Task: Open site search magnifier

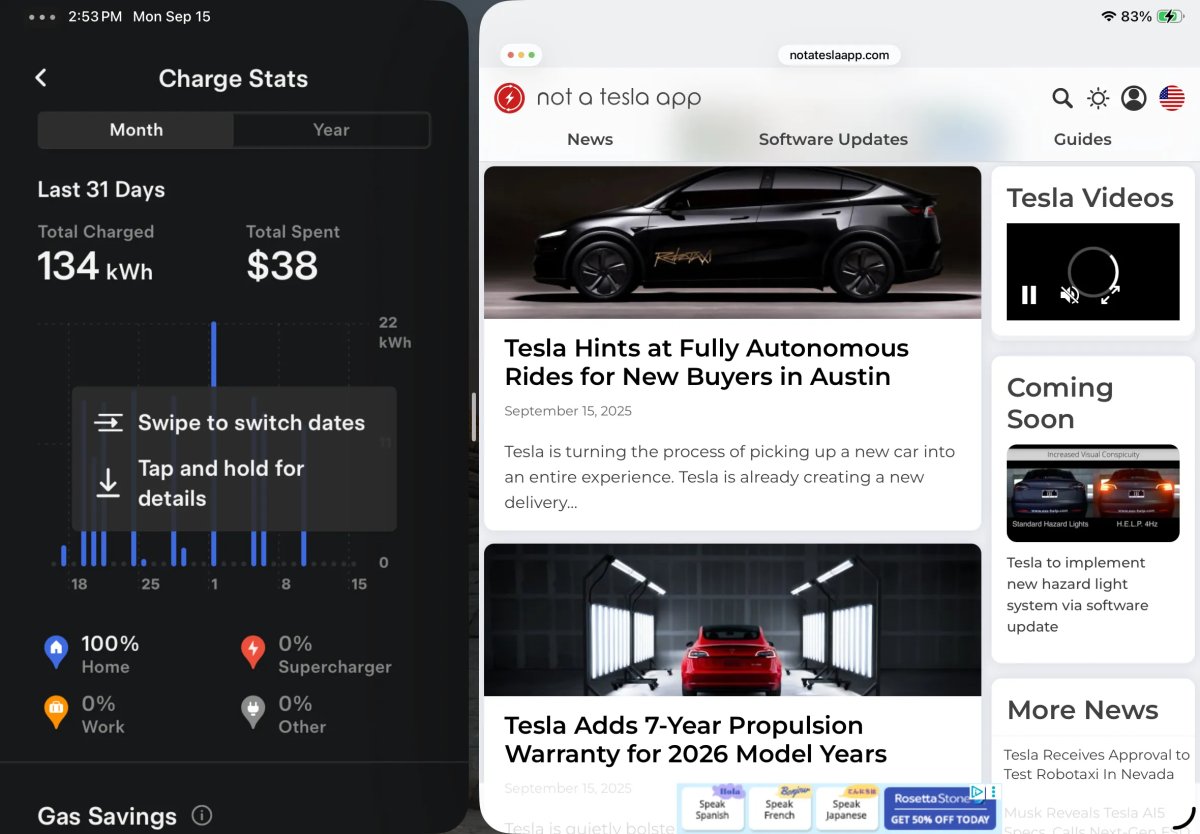Action: [1062, 98]
